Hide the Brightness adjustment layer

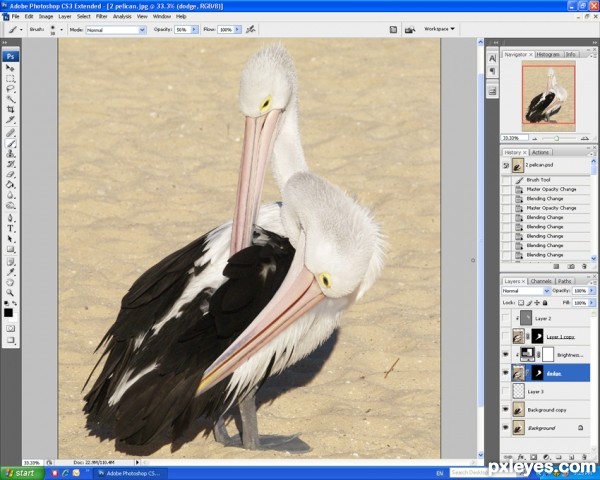506,355
